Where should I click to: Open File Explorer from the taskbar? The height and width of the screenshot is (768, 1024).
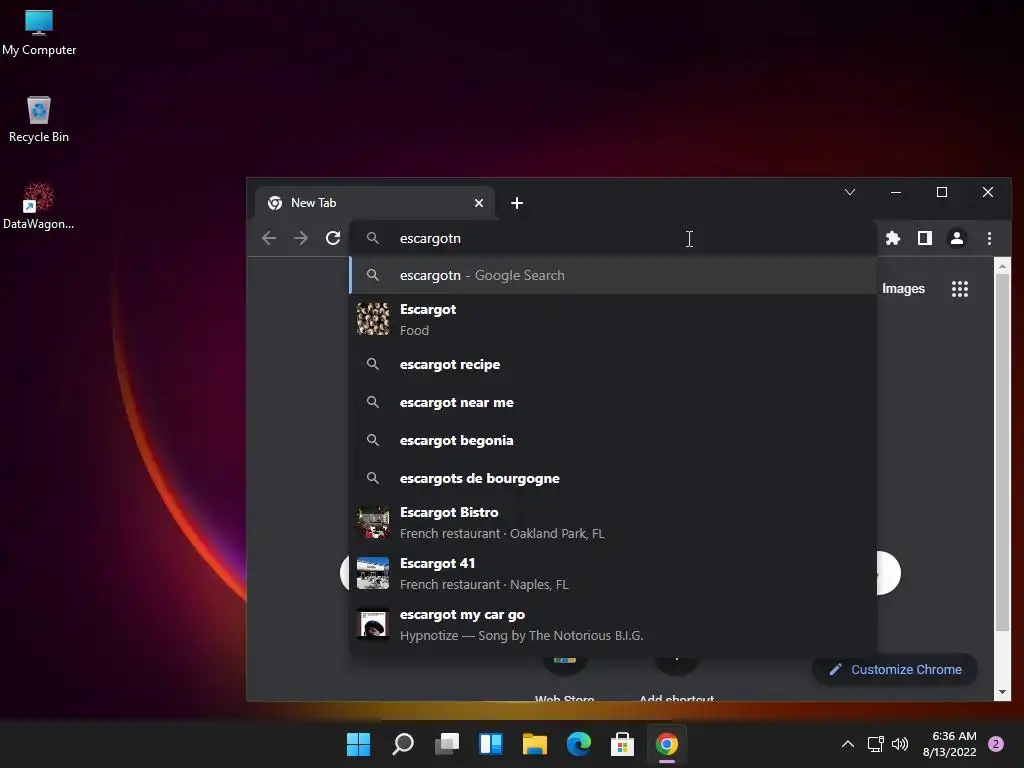[x=535, y=744]
